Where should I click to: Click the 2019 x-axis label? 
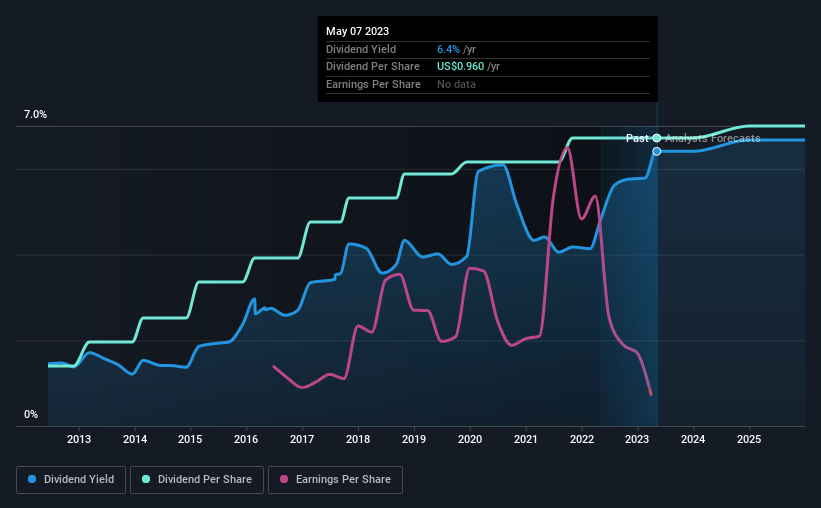(414, 439)
